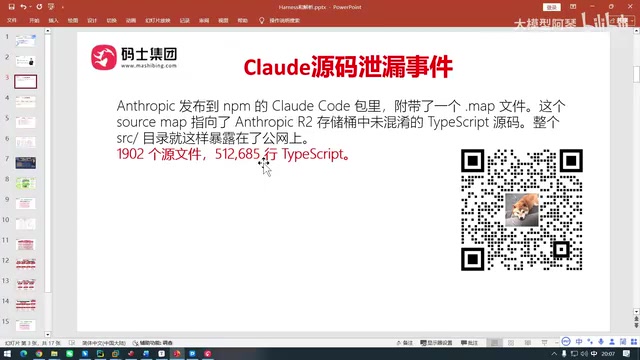Select slide 4 thumbnail

point(26,102)
